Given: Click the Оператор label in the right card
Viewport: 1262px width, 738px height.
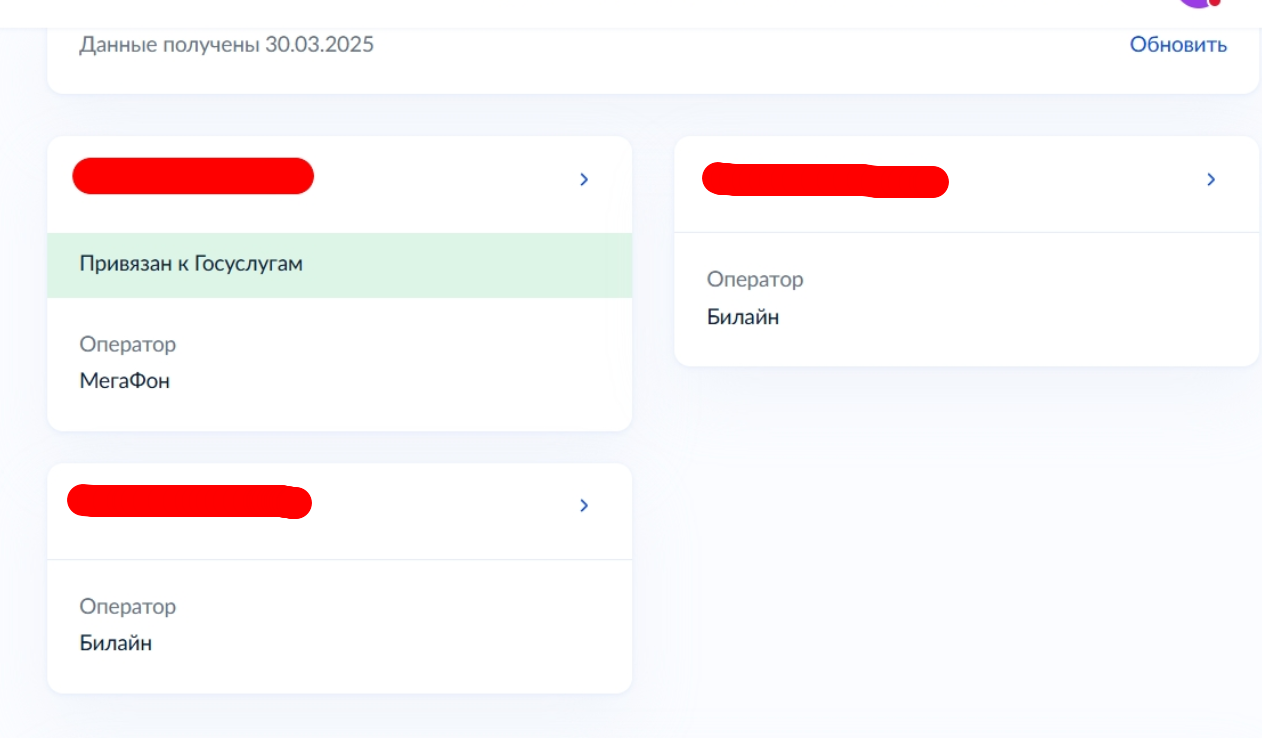Looking at the screenshot, I should [755, 280].
